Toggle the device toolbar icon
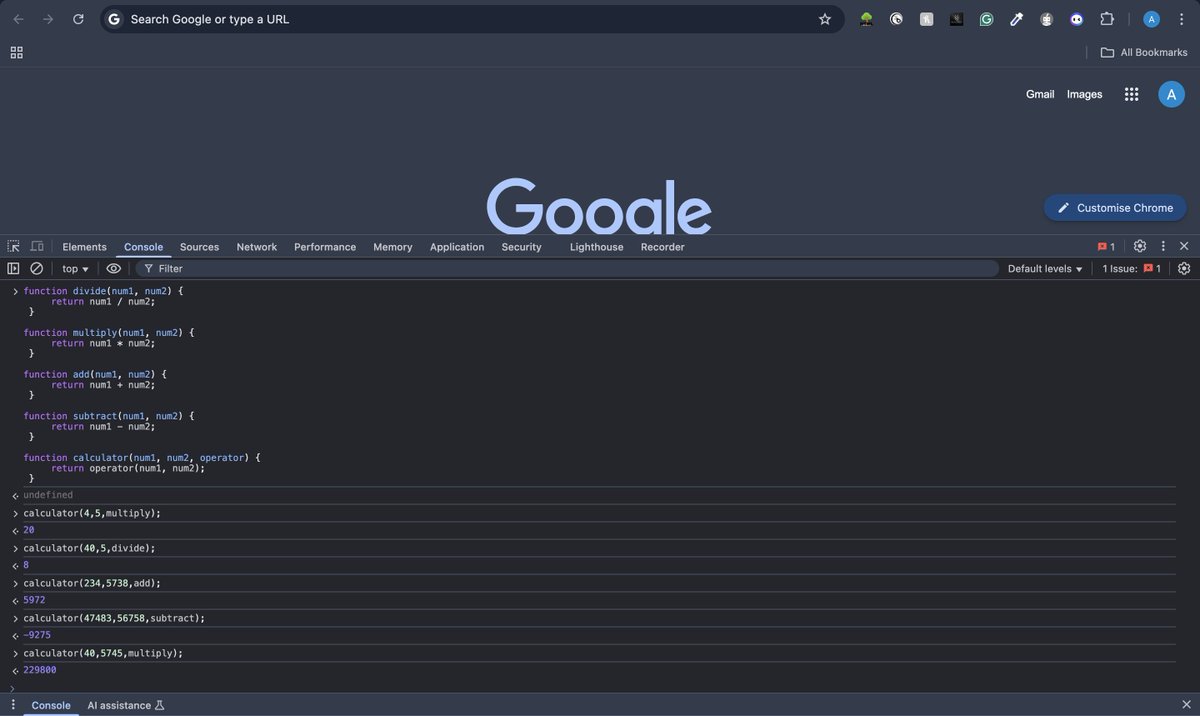 pyautogui.click(x=37, y=246)
